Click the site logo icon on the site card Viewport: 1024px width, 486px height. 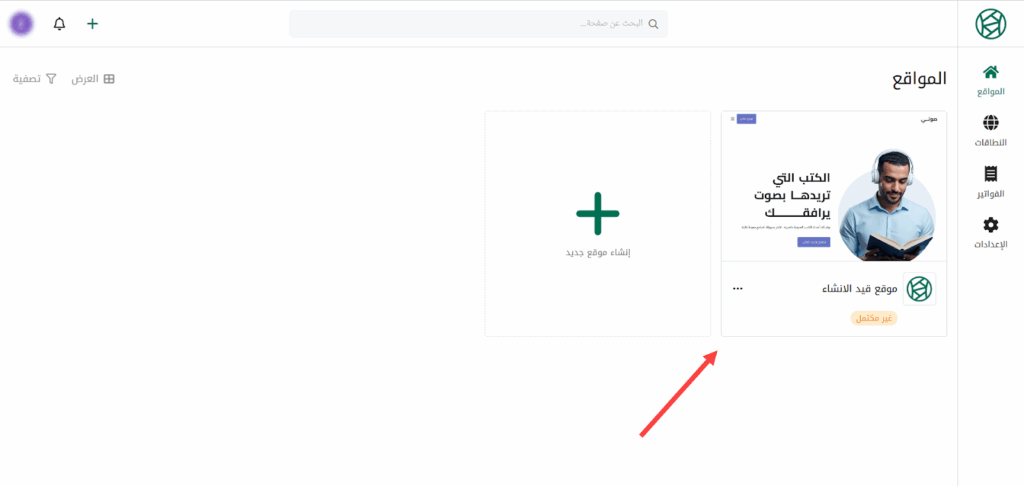tap(919, 289)
